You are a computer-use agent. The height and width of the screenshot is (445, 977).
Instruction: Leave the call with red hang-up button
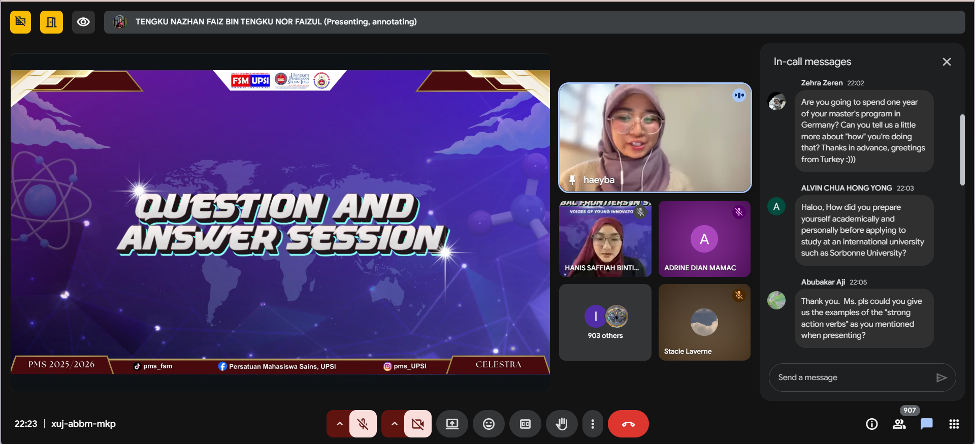tap(628, 424)
